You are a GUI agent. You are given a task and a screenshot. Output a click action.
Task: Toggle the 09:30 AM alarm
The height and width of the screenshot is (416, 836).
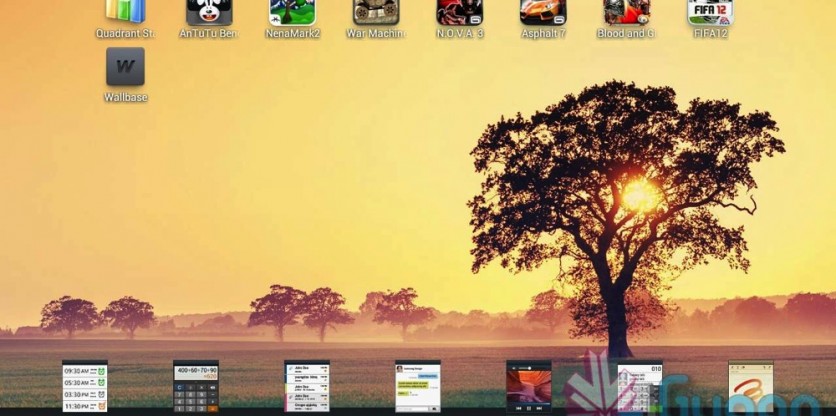[x=99, y=372]
